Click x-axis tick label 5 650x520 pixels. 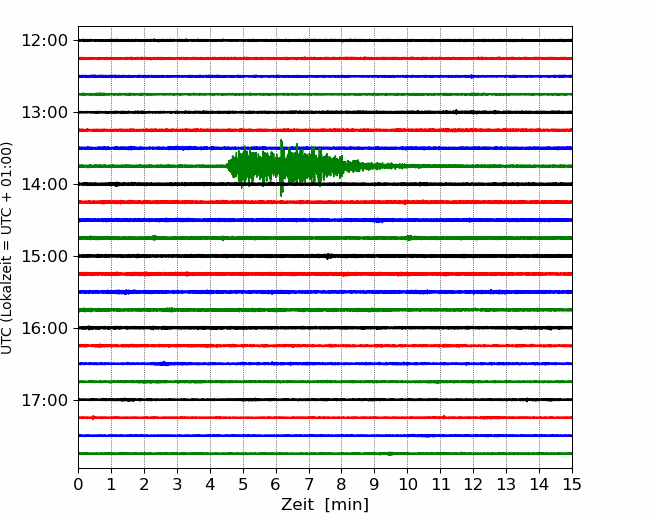click(x=243, y=484)
